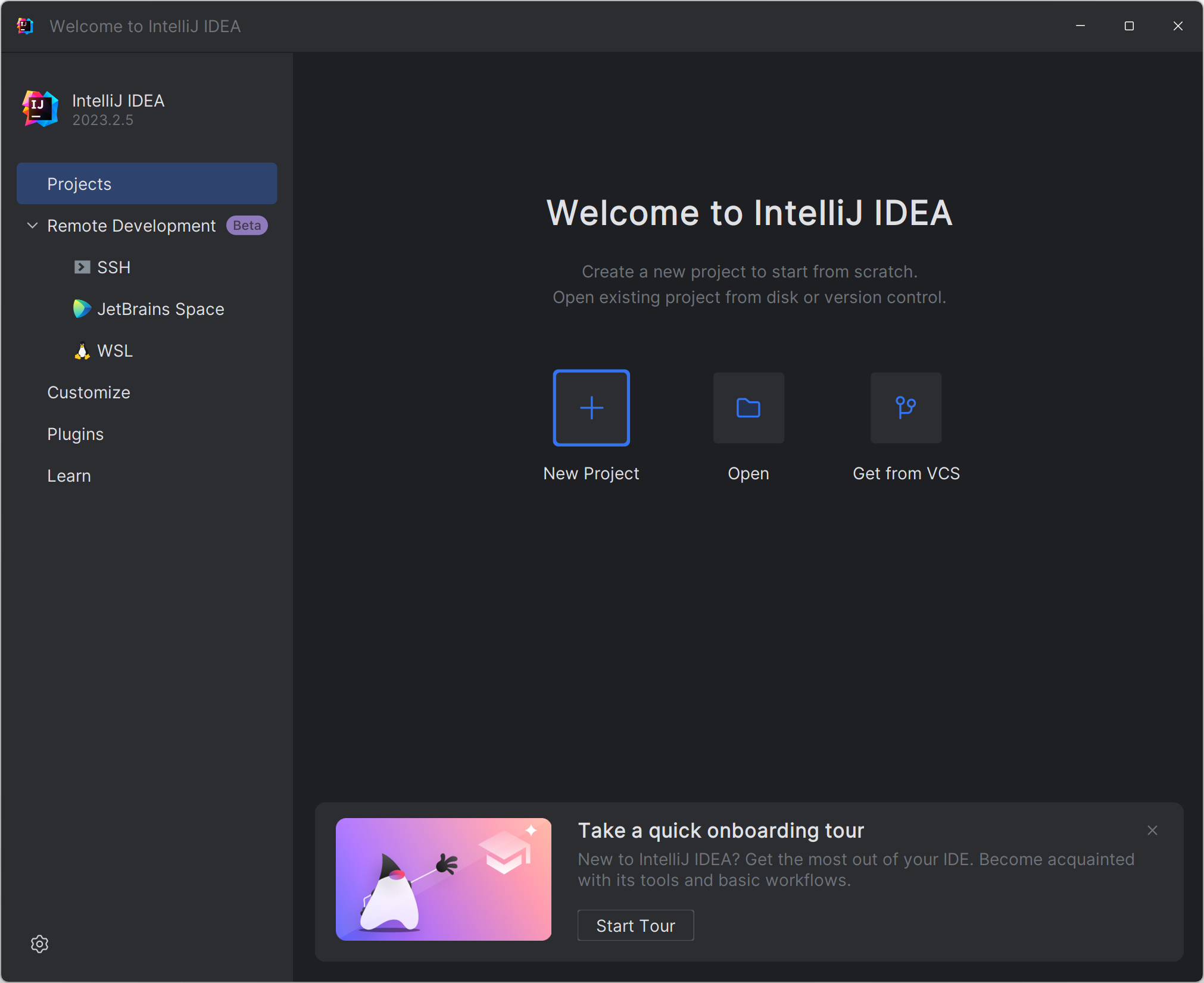This screenshot has height=983, width=1204.
Task: Click the version text 2023.2.5
Action: pyautogui.click(x=103, y=120)
